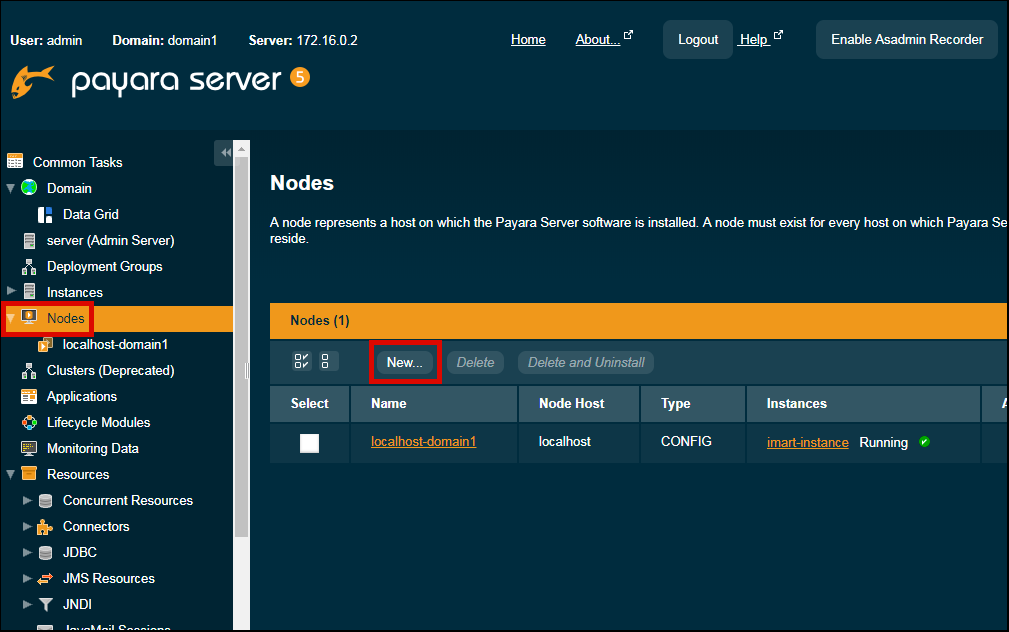Click the New node button
This screenshot has height=632, width=1009.
404,361
